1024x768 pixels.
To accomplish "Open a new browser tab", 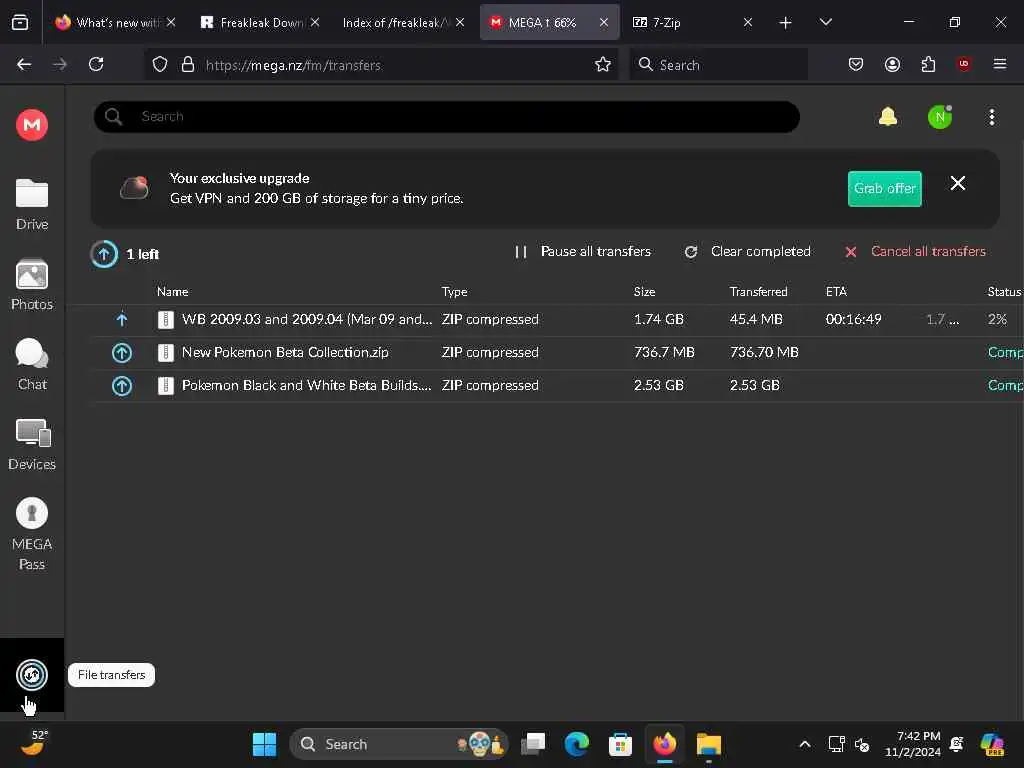I will (785, 23).
